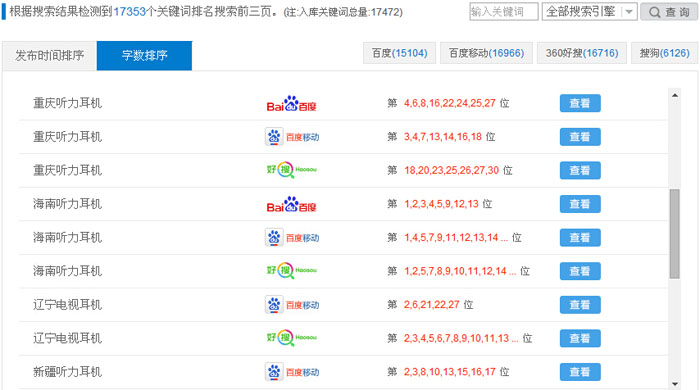Click the 输入关键词 input field
Viewport: 700px width, 390px height.
pos(504,12)
